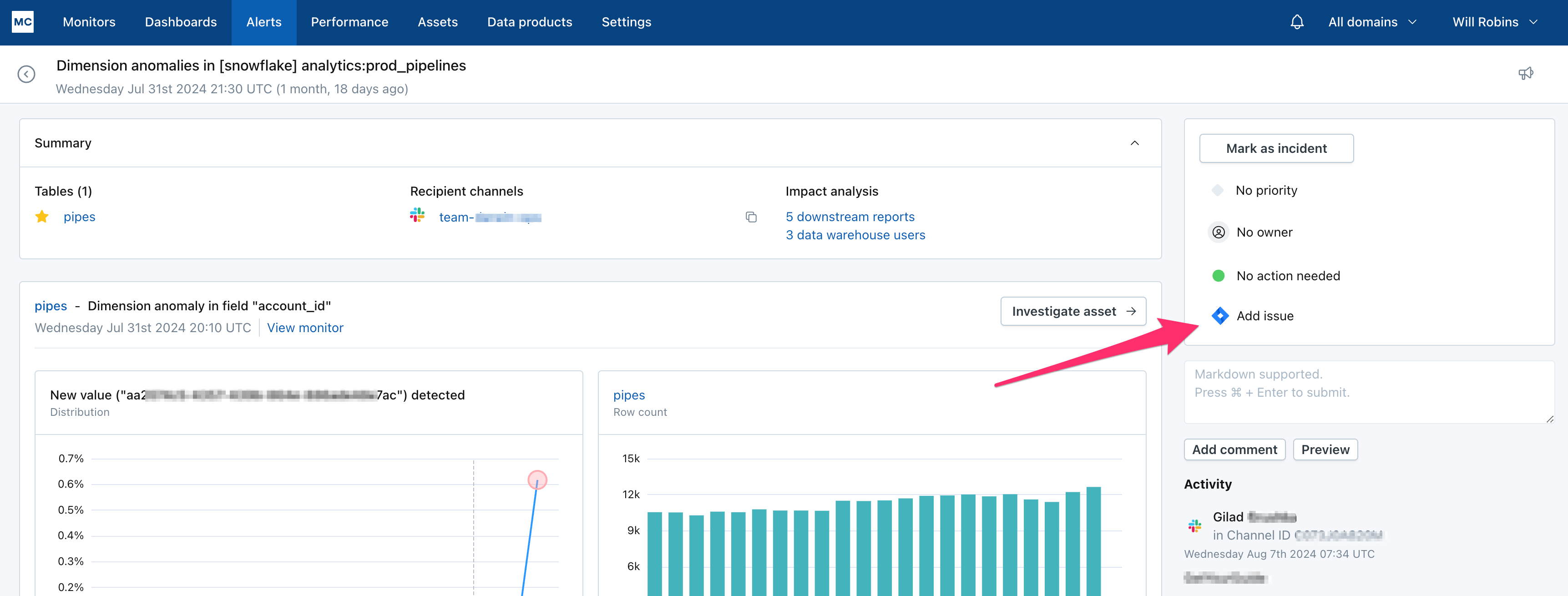The height and width of the screenshot is (596, 1568).
Task: Click the megaphone announcement icon
Action: pos(1525,74)
